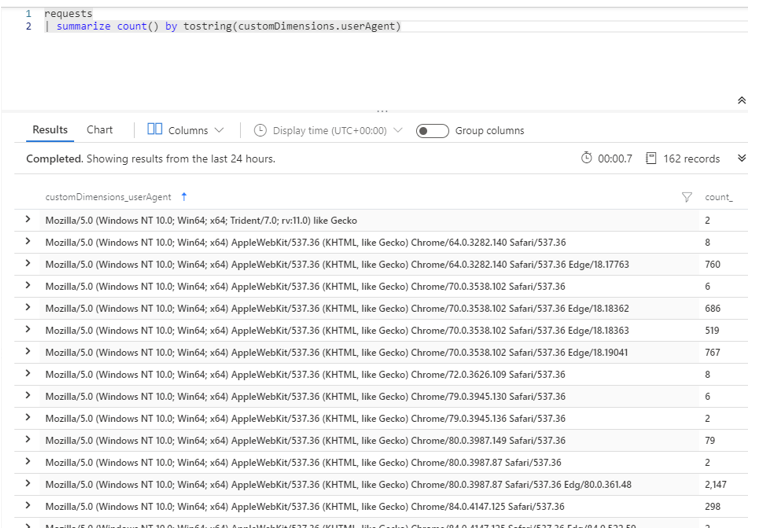The width and height of the screenshot is (767, 528).
Task: Click the customDimensions_userAgent column header
Action: [x=108, y=197]
